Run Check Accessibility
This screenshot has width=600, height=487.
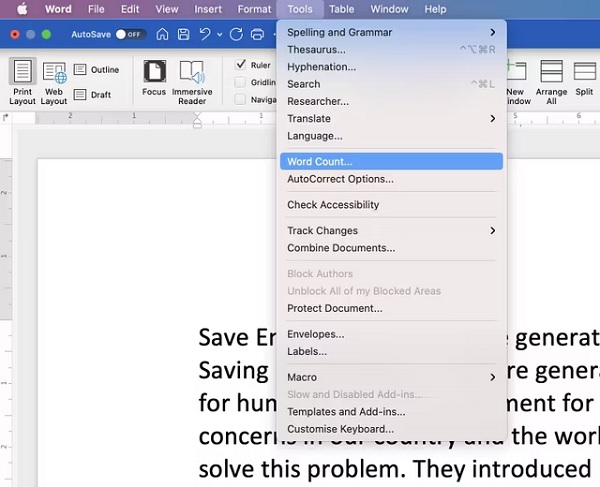391,205
